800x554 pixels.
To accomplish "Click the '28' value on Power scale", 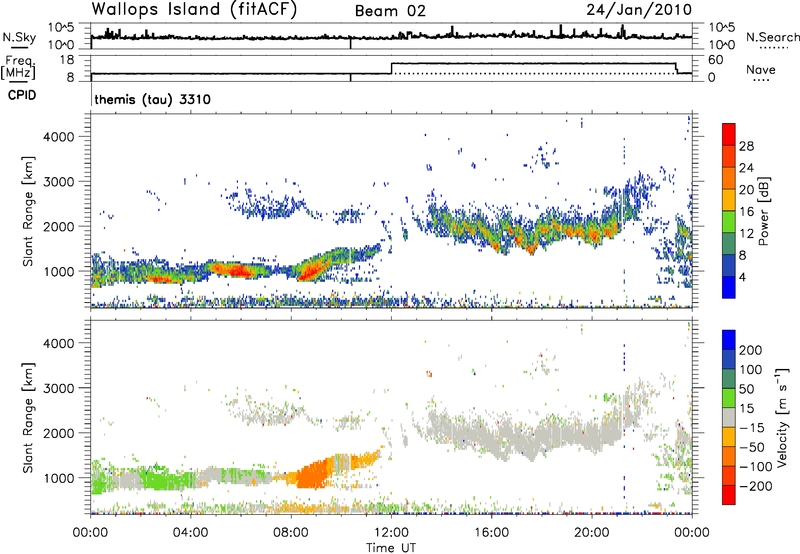I will 746,146.
